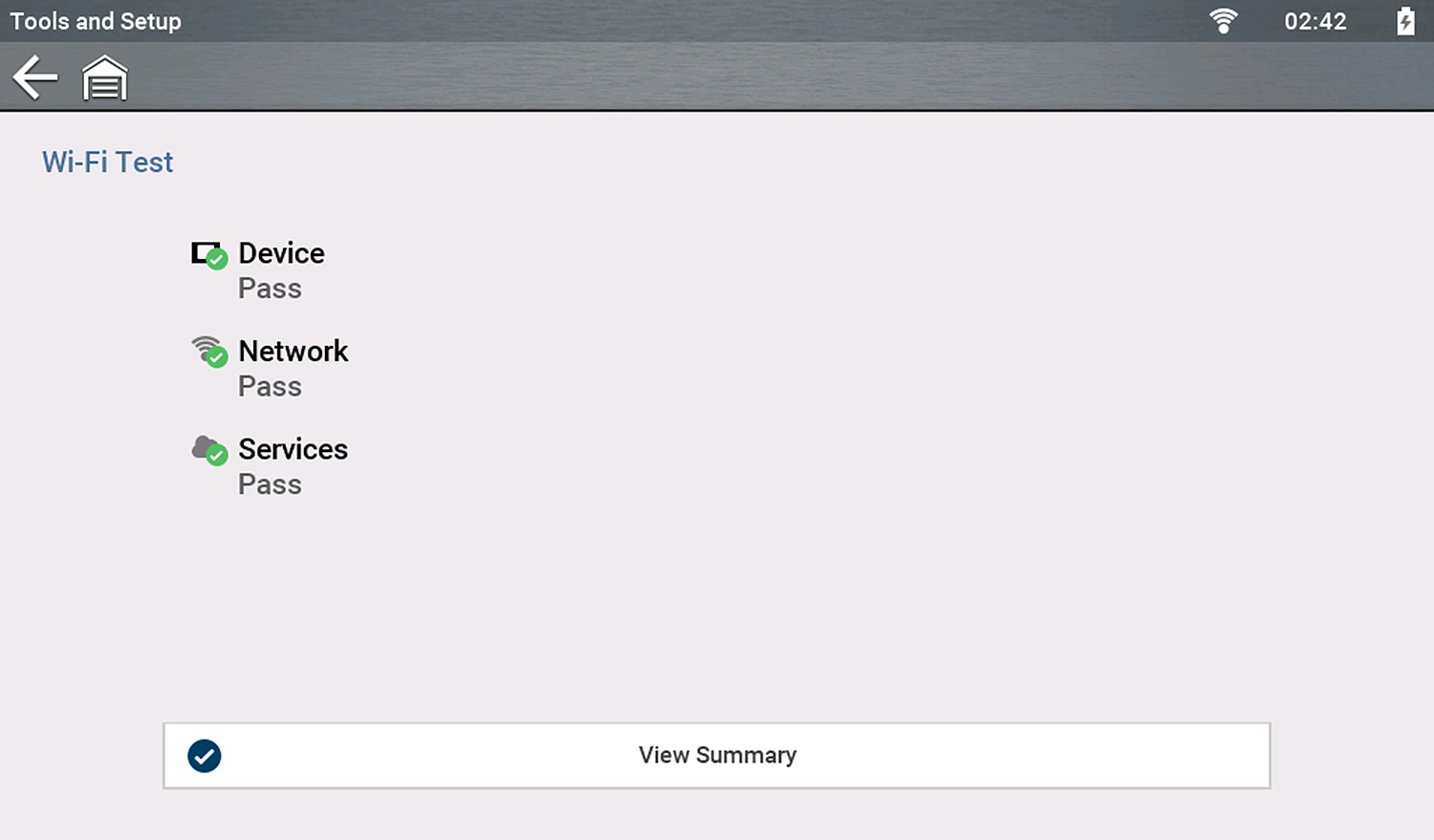The image size is (1434, 840).
Task: Click the Services cloud test icon
Action: pos(209,450)
